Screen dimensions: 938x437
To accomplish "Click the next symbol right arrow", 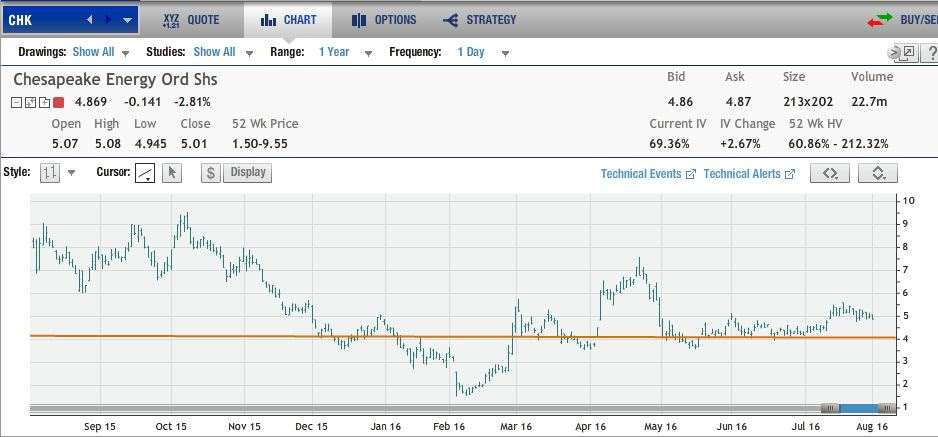I will [108, 20].
